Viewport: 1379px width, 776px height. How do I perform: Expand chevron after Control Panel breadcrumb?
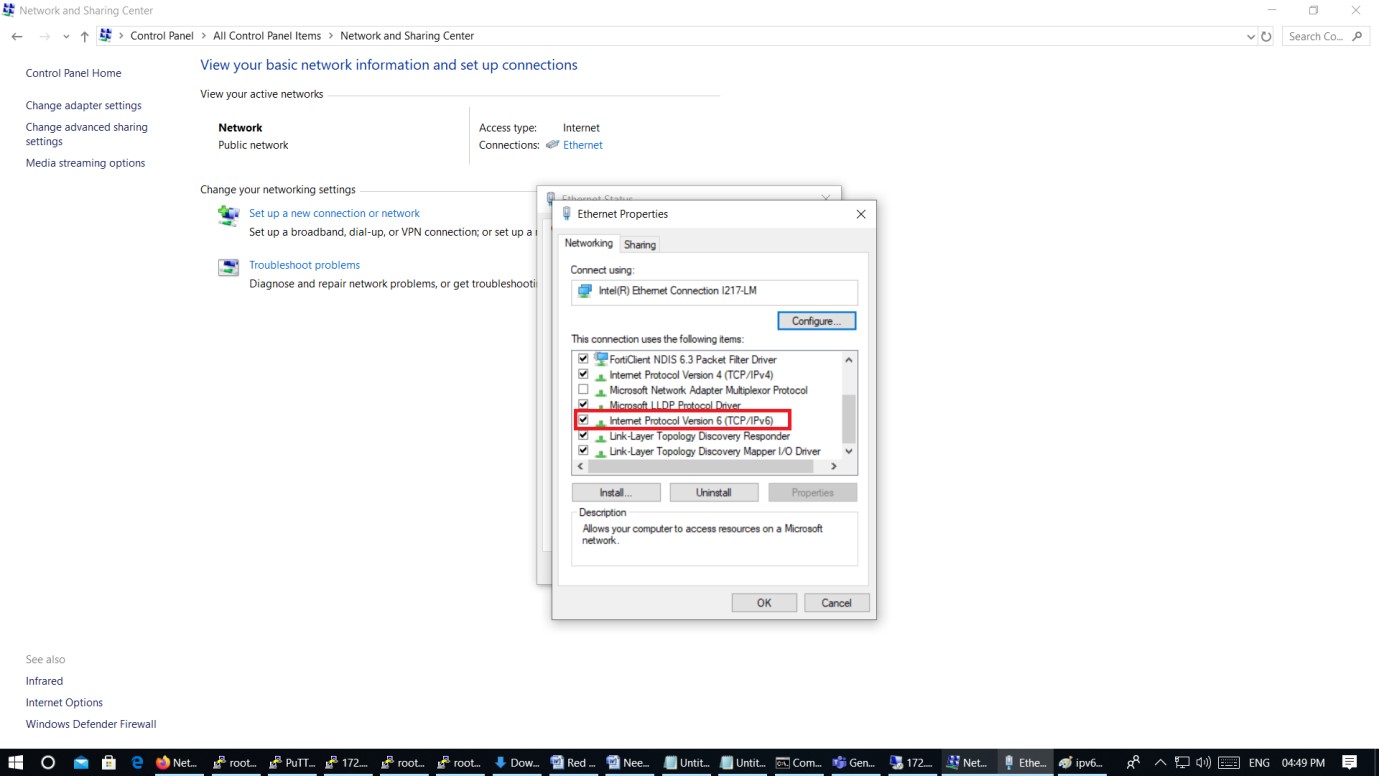point(204,36)
